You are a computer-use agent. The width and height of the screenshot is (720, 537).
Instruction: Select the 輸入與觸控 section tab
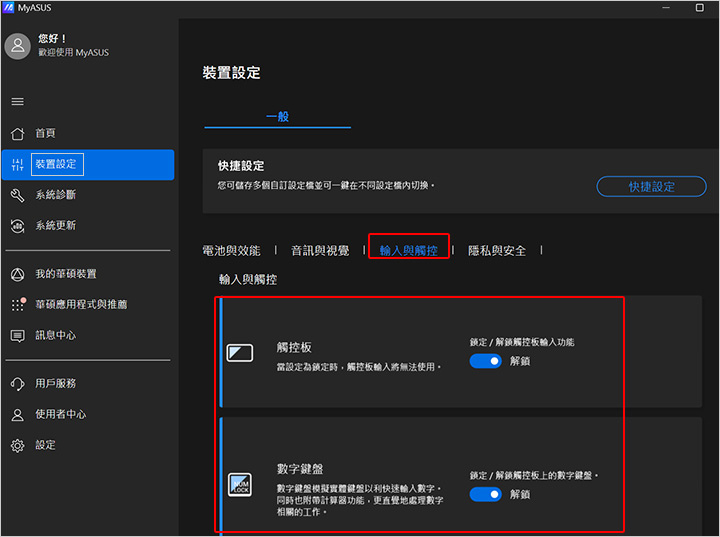click(409, 251)
